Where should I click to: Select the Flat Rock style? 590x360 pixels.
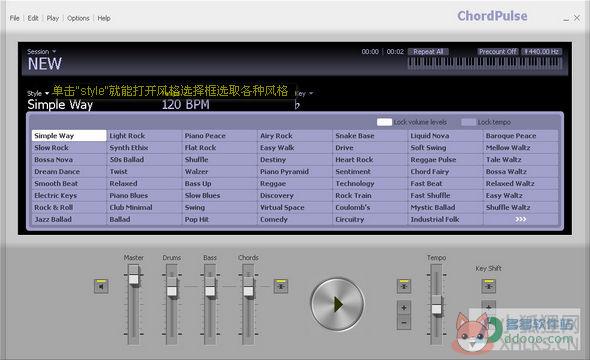(219, 148)
